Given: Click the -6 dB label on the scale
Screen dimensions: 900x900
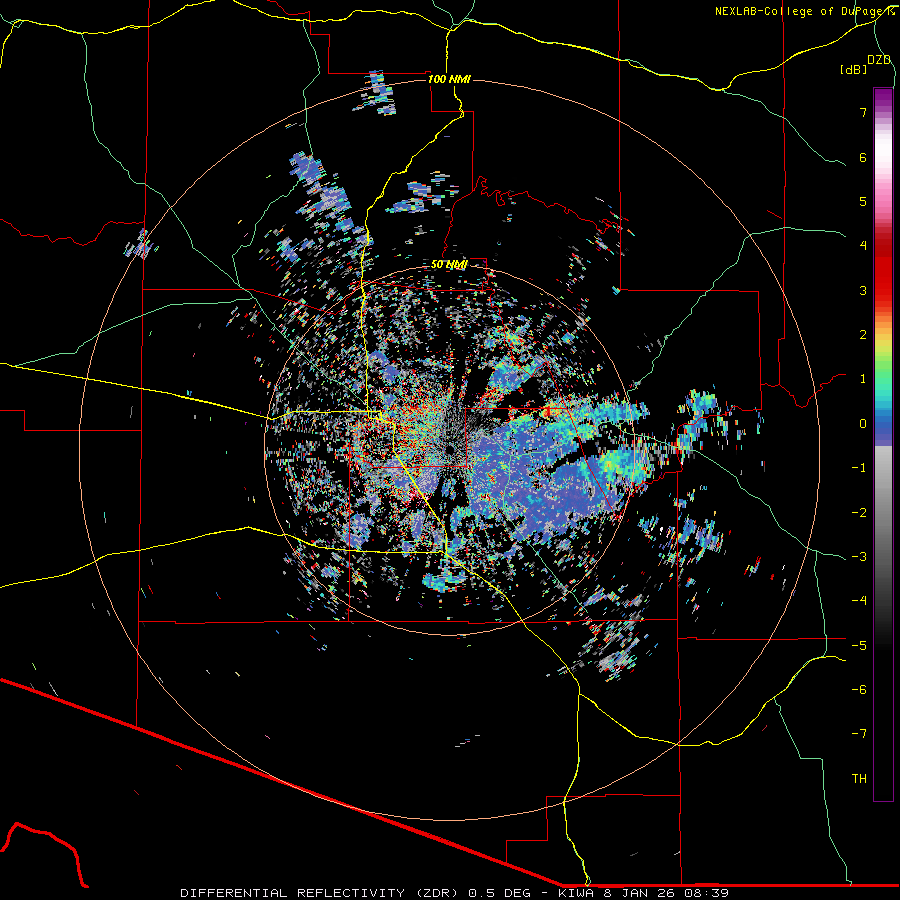Looking at the screenshot, I should [x=859, y=689].
